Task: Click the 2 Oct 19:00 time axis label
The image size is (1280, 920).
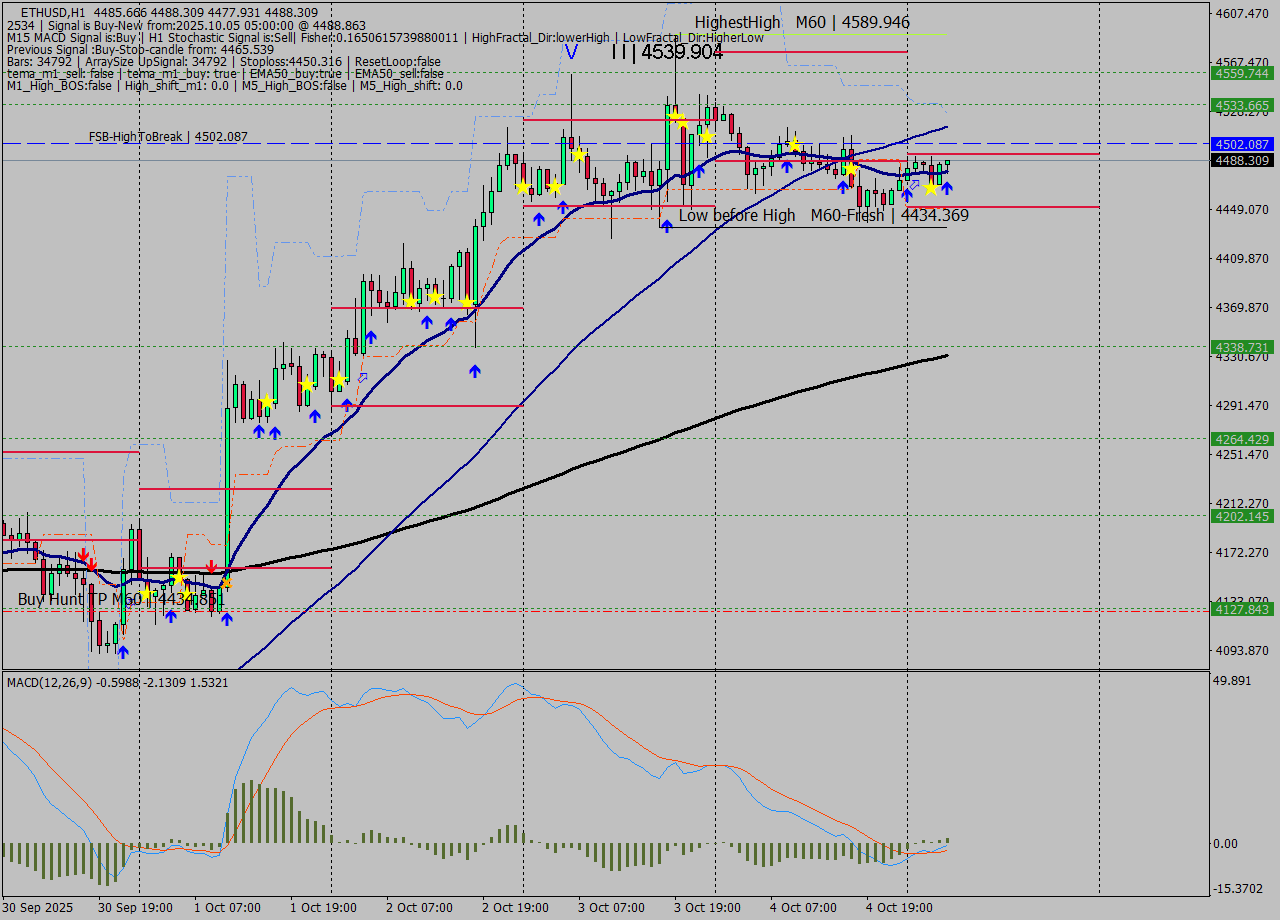Action: (515, 908)
